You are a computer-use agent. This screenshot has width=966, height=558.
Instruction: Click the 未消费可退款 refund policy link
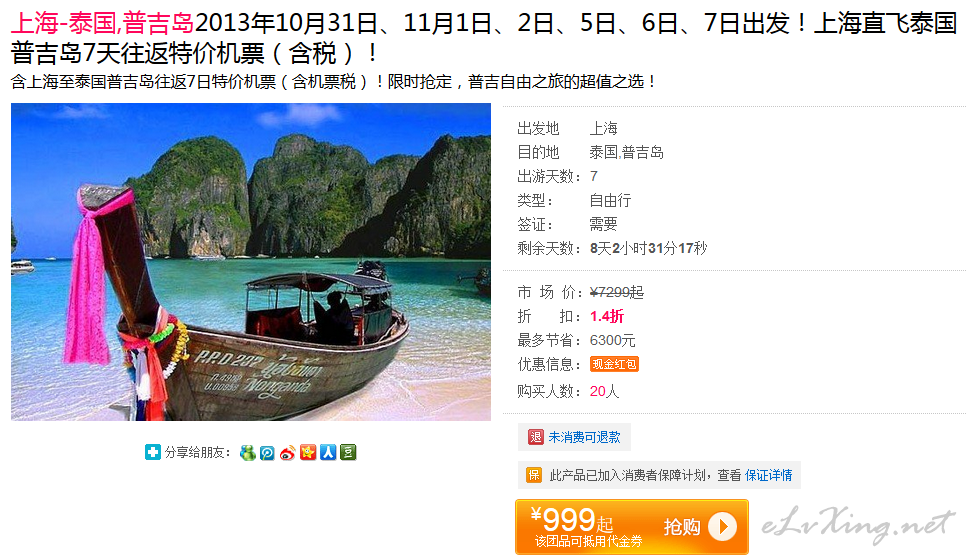click(x=585, y=437)
